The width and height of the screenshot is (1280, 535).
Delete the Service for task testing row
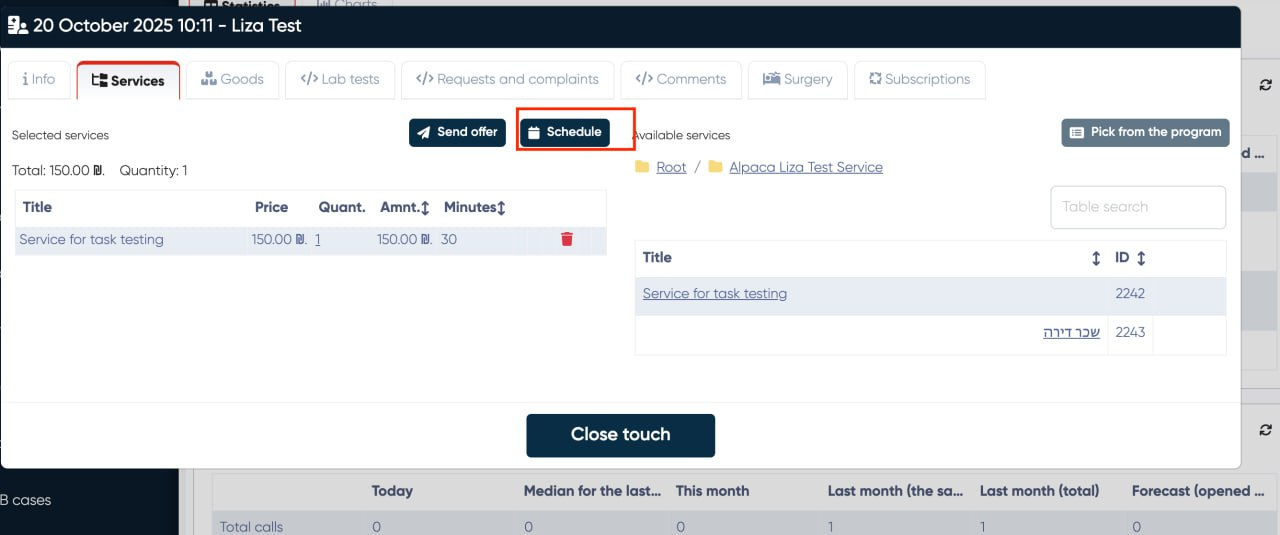(x=567, y=239)
